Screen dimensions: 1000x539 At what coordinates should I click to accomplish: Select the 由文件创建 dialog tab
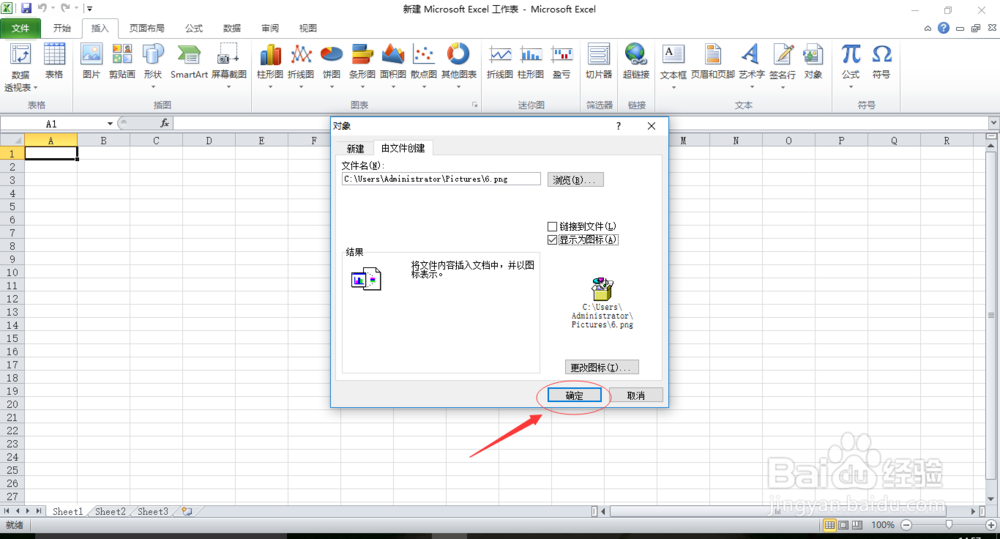click(403, 148)
